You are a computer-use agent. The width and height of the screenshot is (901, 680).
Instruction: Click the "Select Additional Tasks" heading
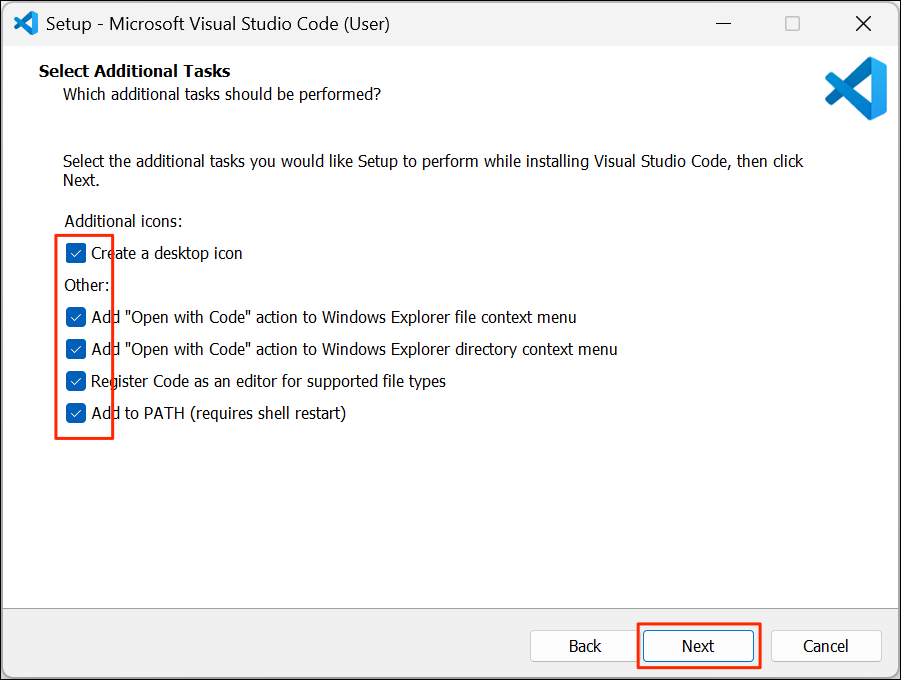(134, 71)
